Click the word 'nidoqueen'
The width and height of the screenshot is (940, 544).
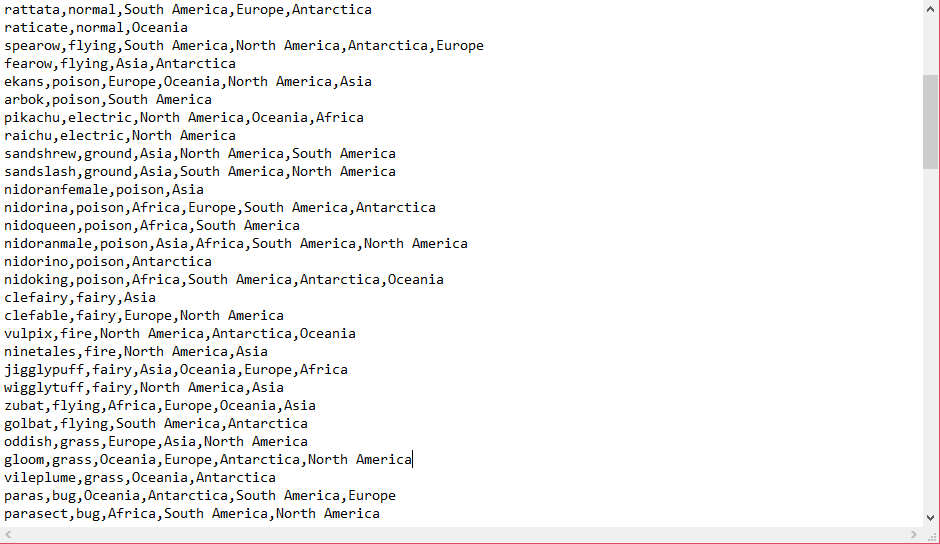[x=40, y=226]
